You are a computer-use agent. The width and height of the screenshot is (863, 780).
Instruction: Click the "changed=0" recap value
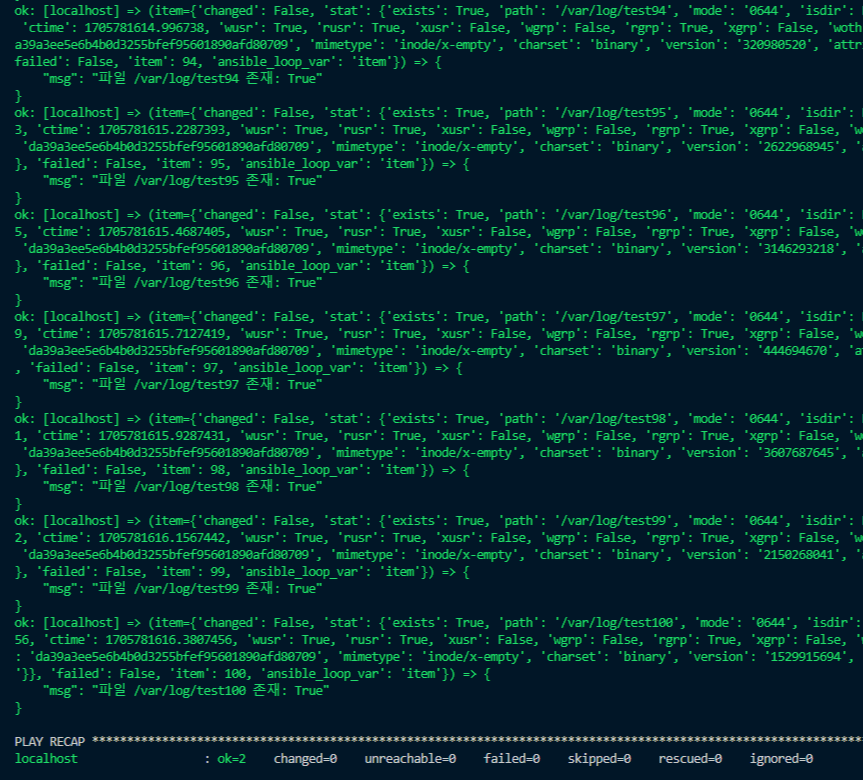point(305,759)
